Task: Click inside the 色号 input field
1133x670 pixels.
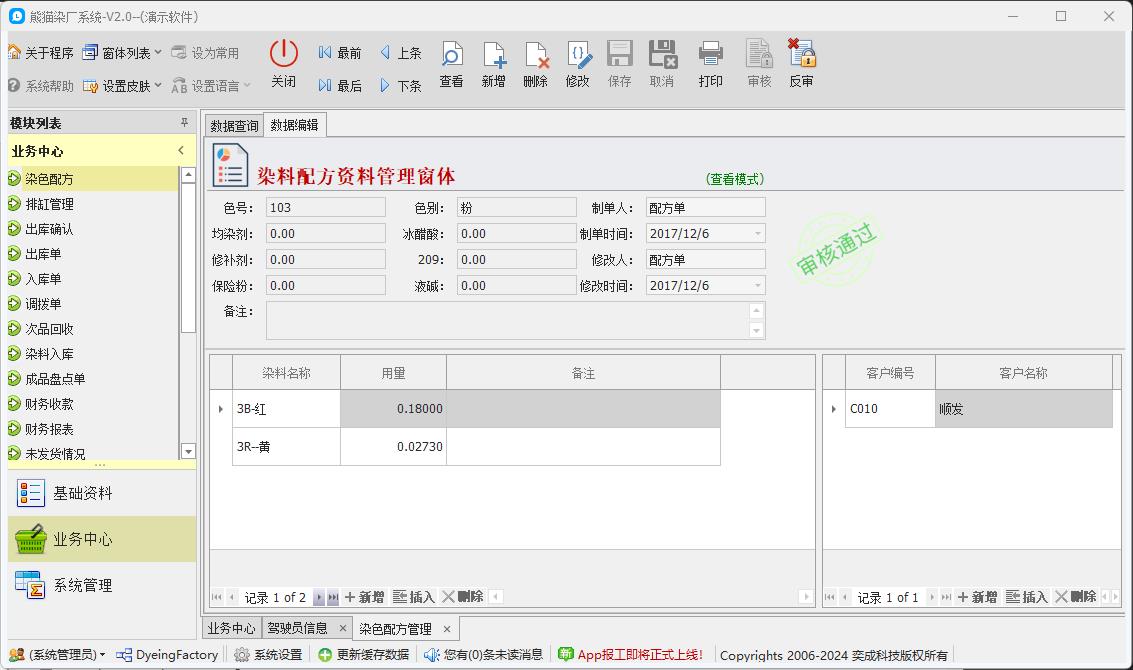Action: (325, 207)
